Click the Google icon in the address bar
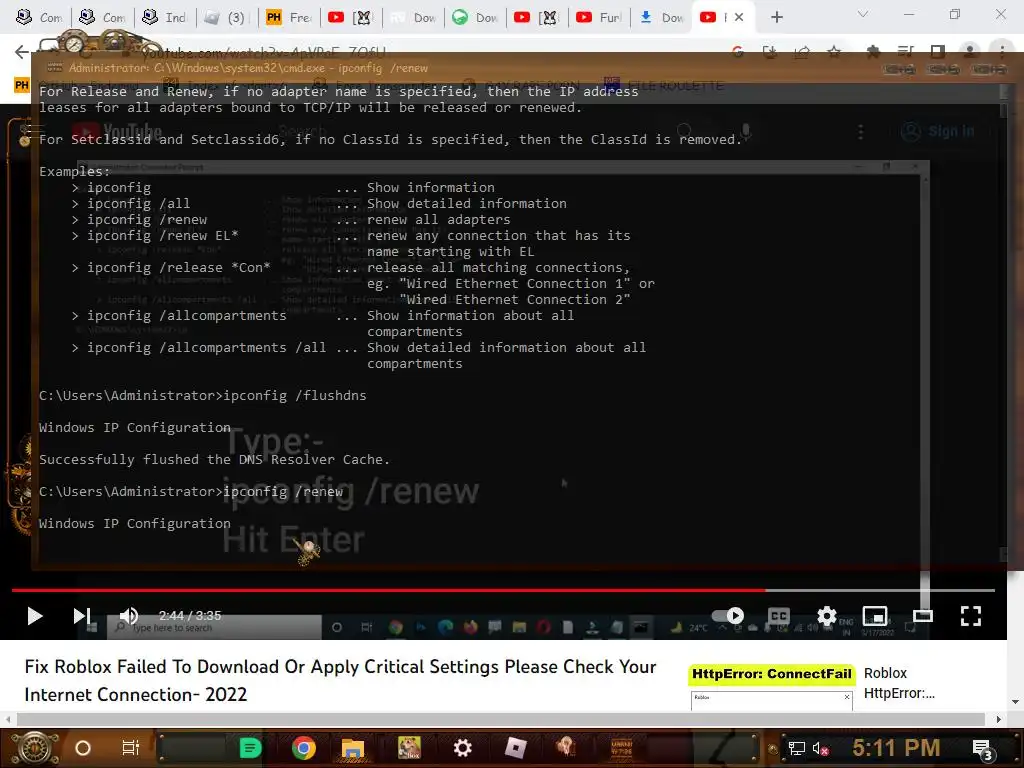The width and height of the screenshot is (1024, 768). (738, 52)
